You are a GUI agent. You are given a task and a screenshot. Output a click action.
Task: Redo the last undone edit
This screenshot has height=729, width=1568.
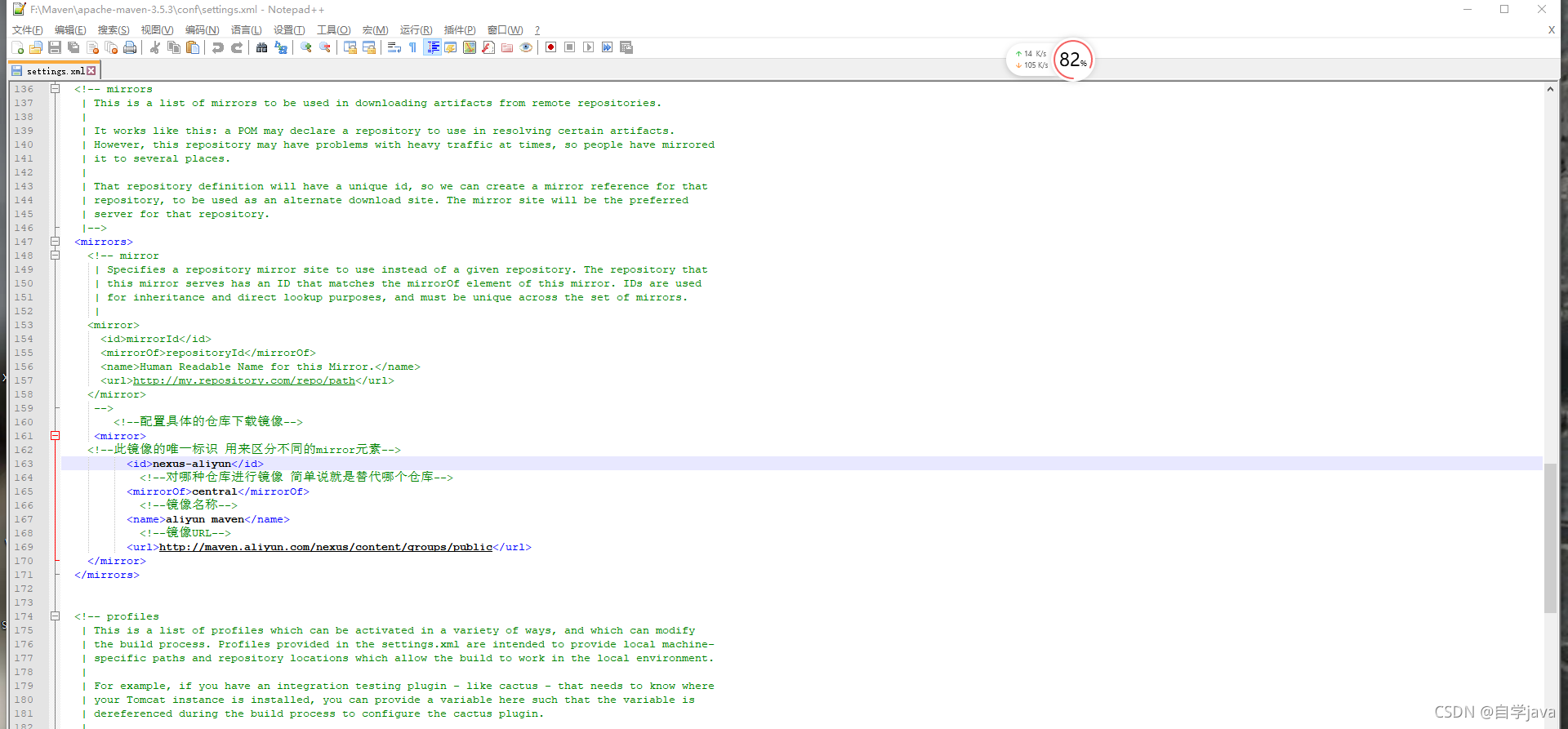(237, 47)
